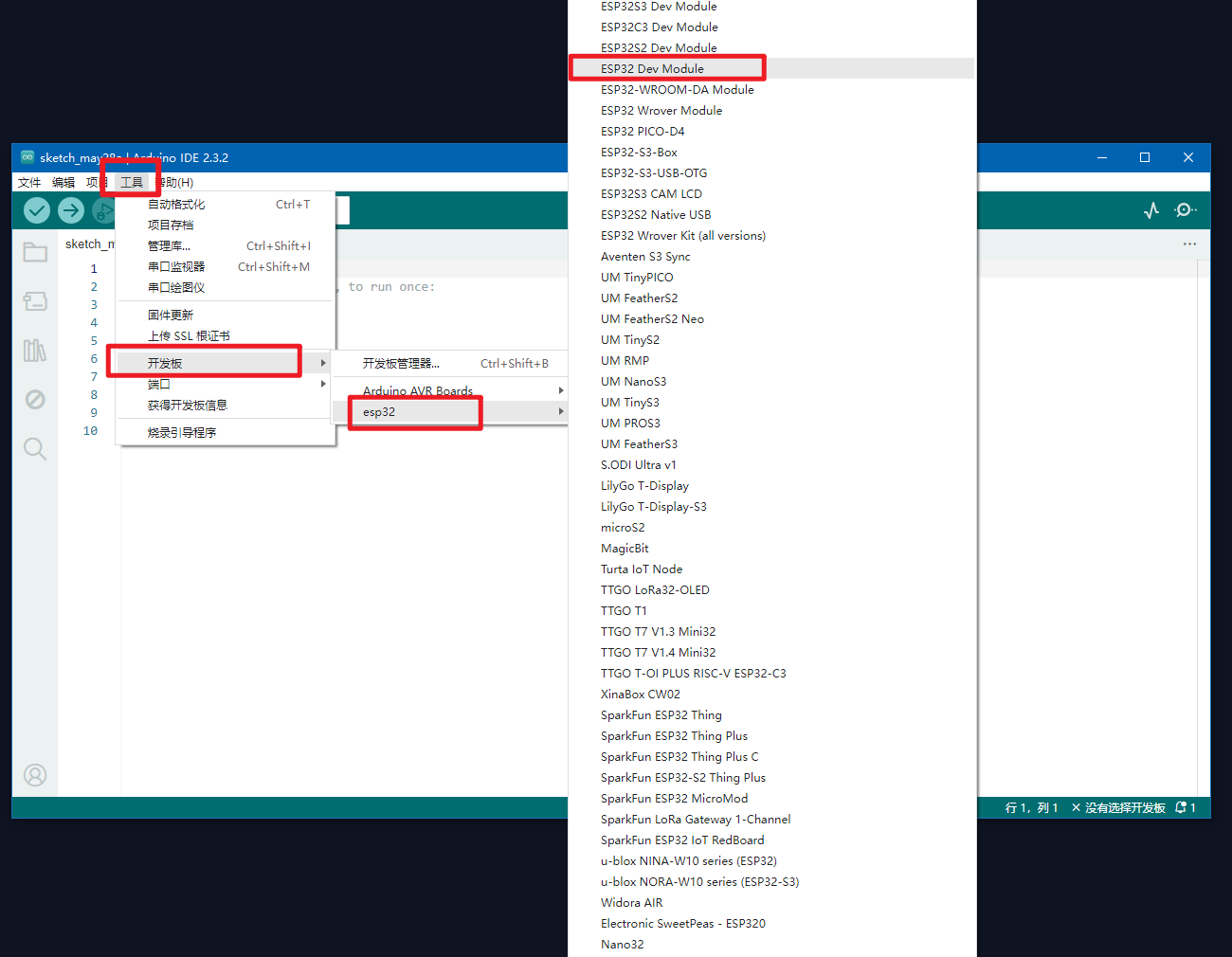The width and height of the screenshot is (1232, 957).
Task: Open the Serial Plotter icon
Action: (x=1151, y=210)
